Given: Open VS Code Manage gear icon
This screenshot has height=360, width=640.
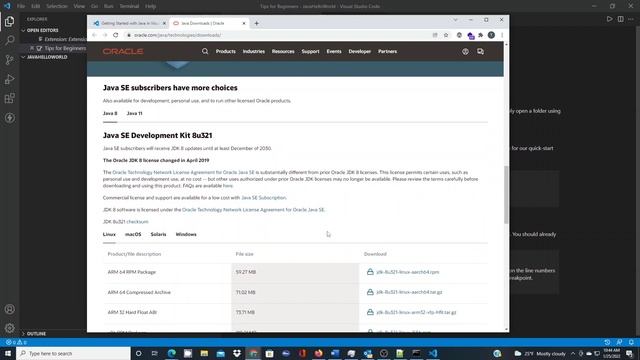Looking at the screenshot, I should coord(9,328).
